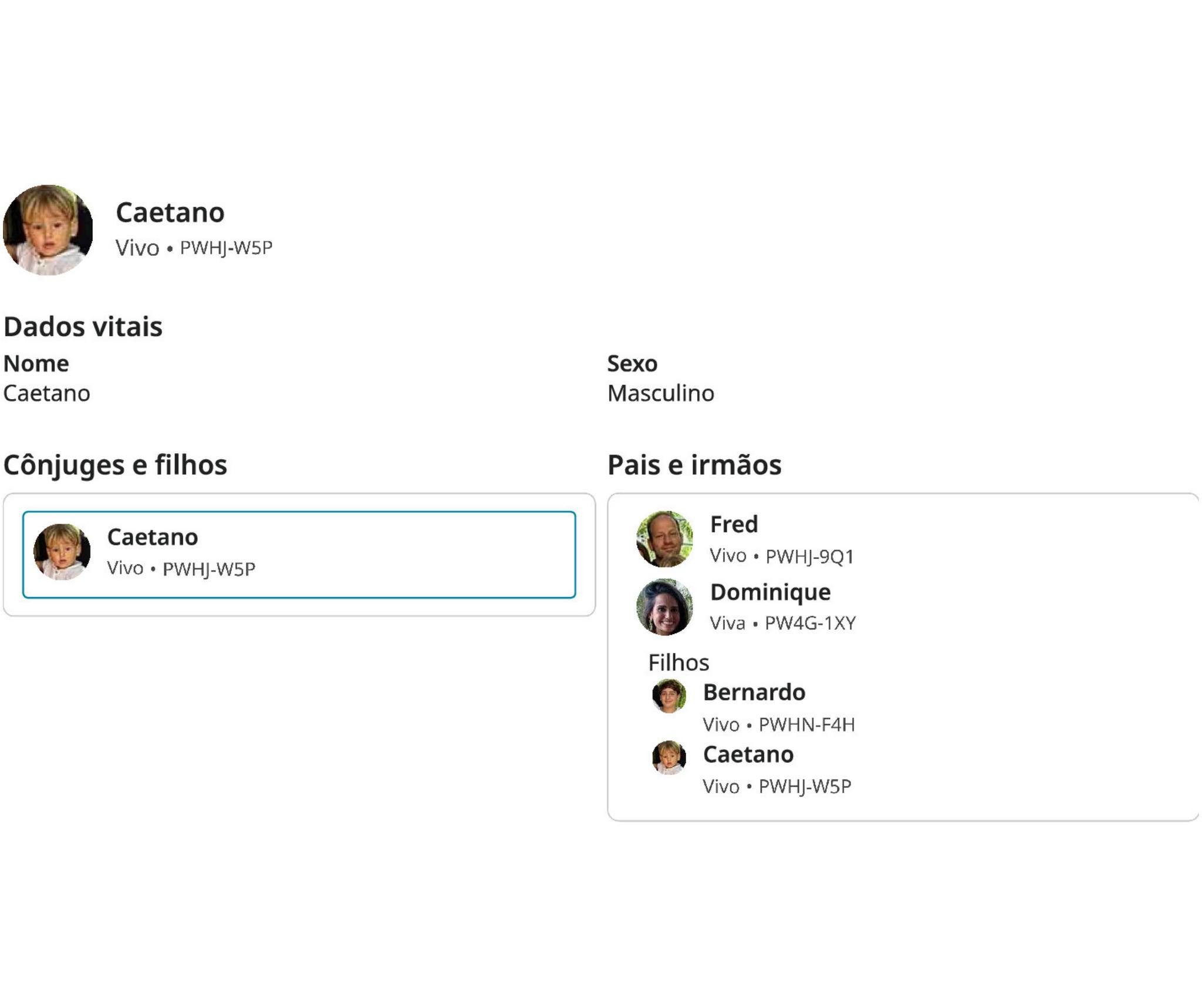Click Bernardo's ID PWHN-F4H
1202x1008 pixels.
(806, 725)
